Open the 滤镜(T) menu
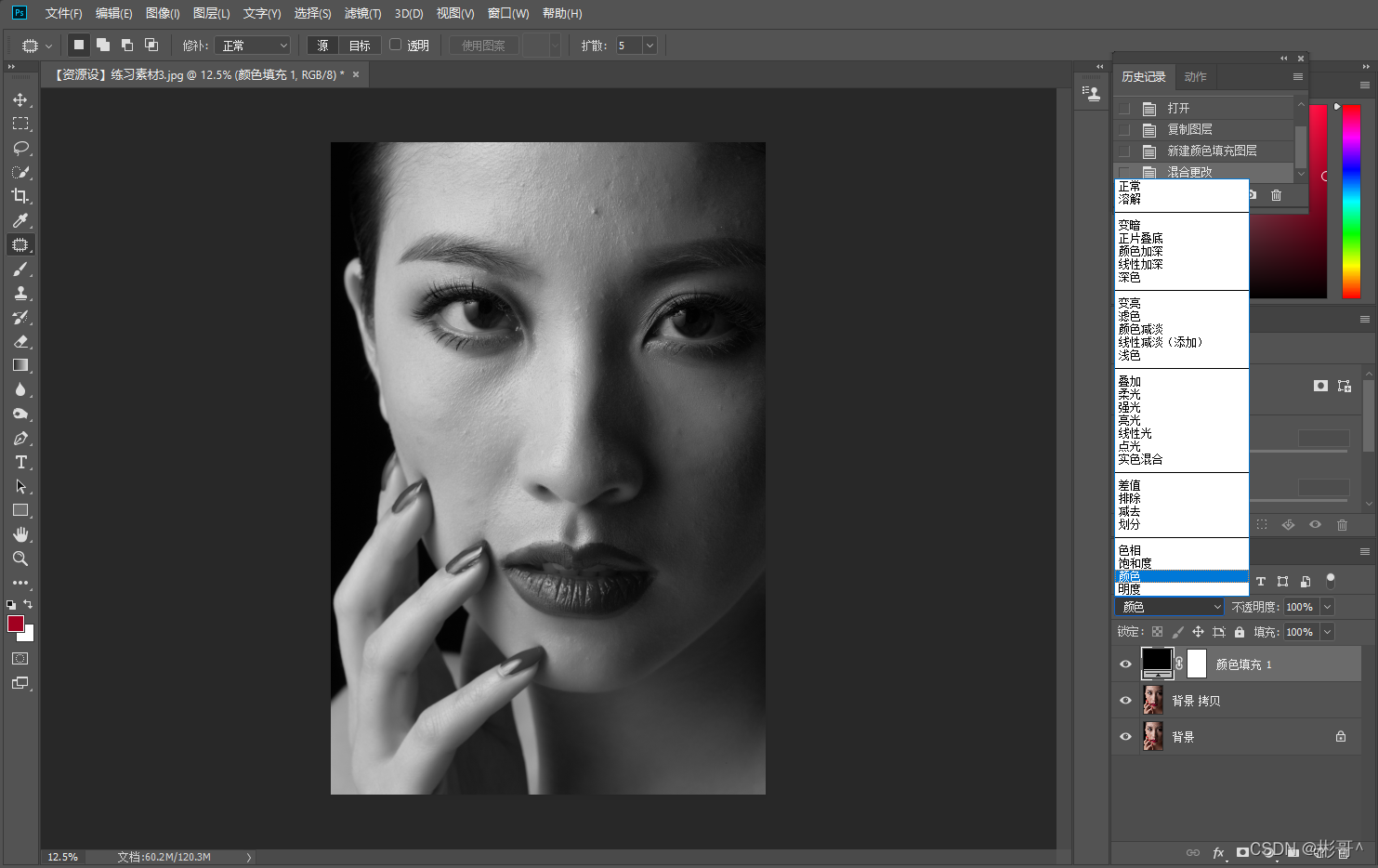The image size is (1378, 868). click(362, 13)
